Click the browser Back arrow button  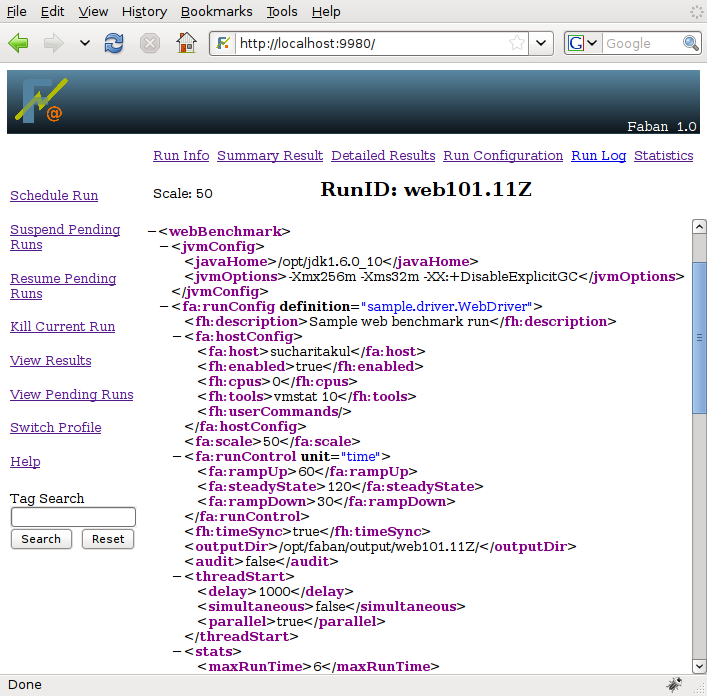pyautogui.click(x=19, y=43)
